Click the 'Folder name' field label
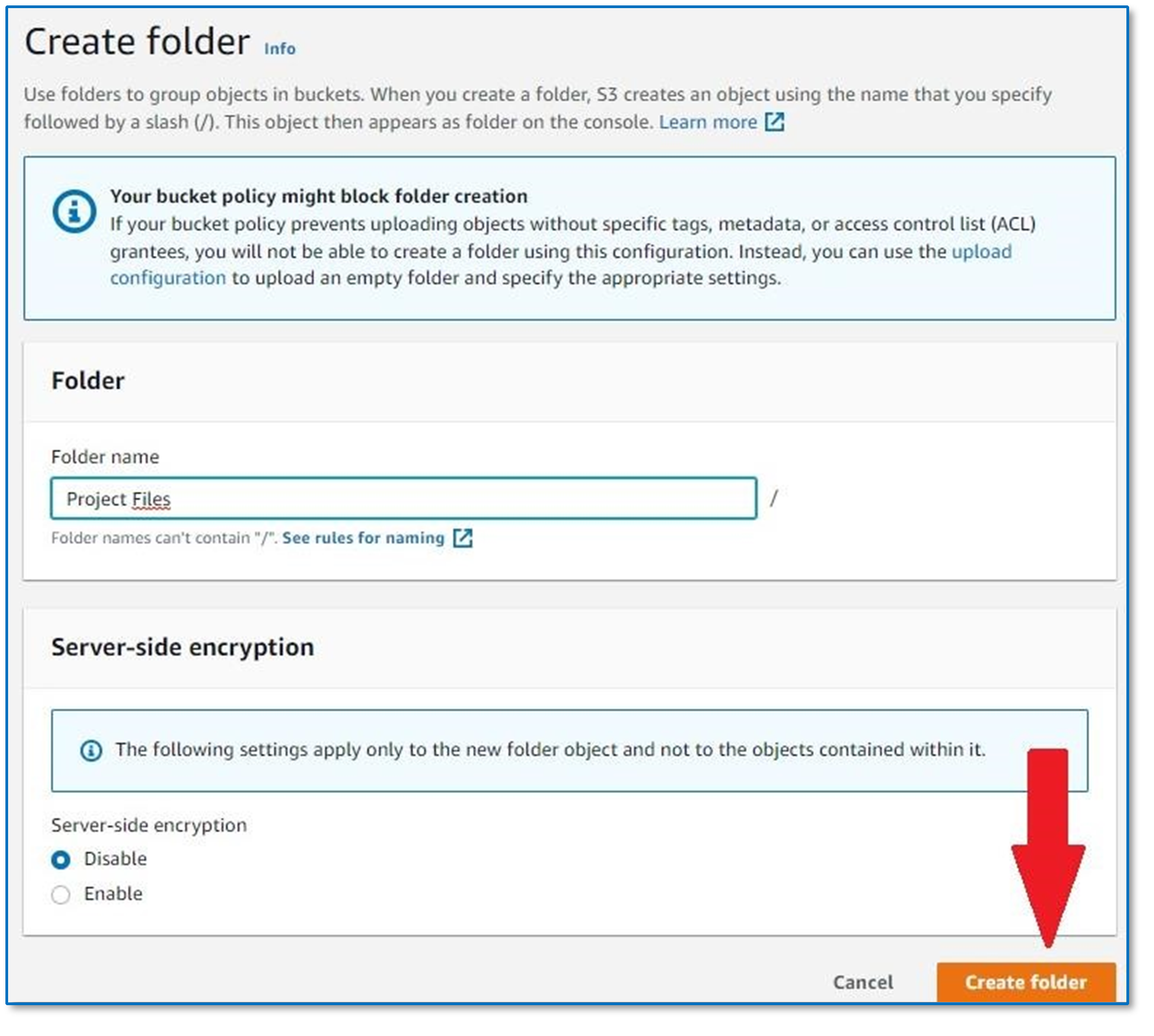Viewport: 1154px width, 1036px height. point(105,457)
